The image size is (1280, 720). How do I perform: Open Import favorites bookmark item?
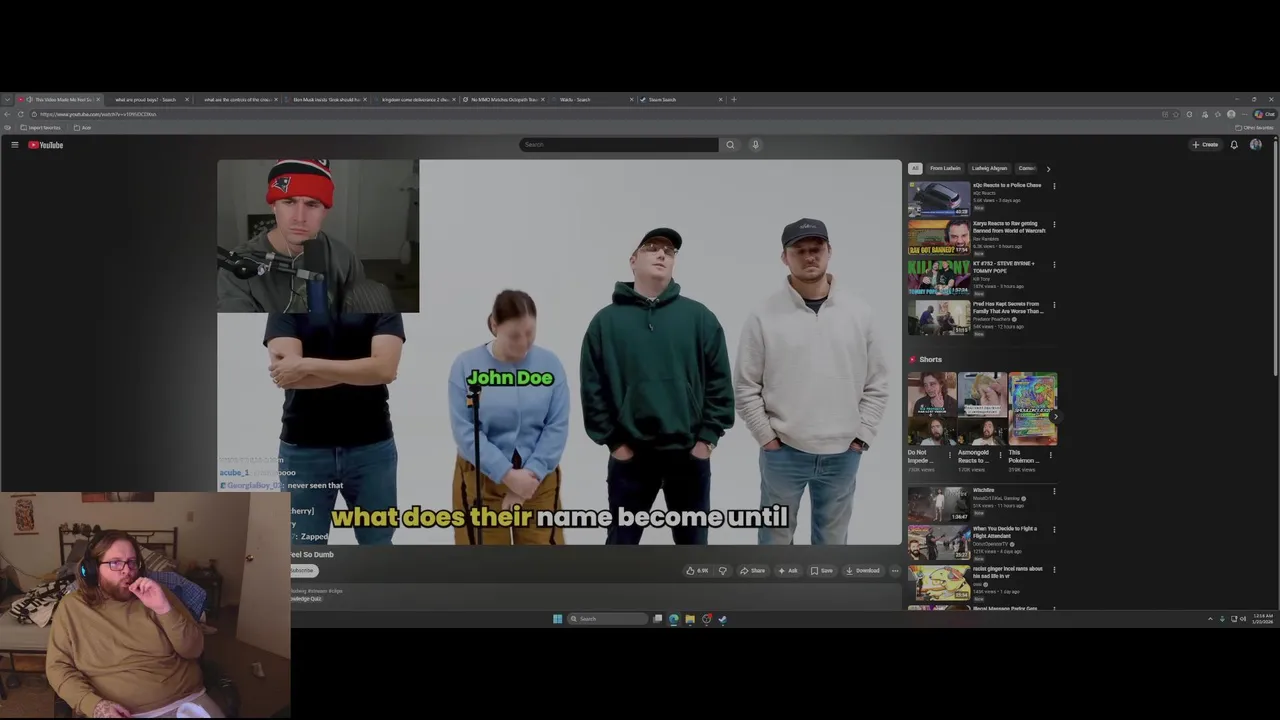pyautogui.click(x=40, y=128)
